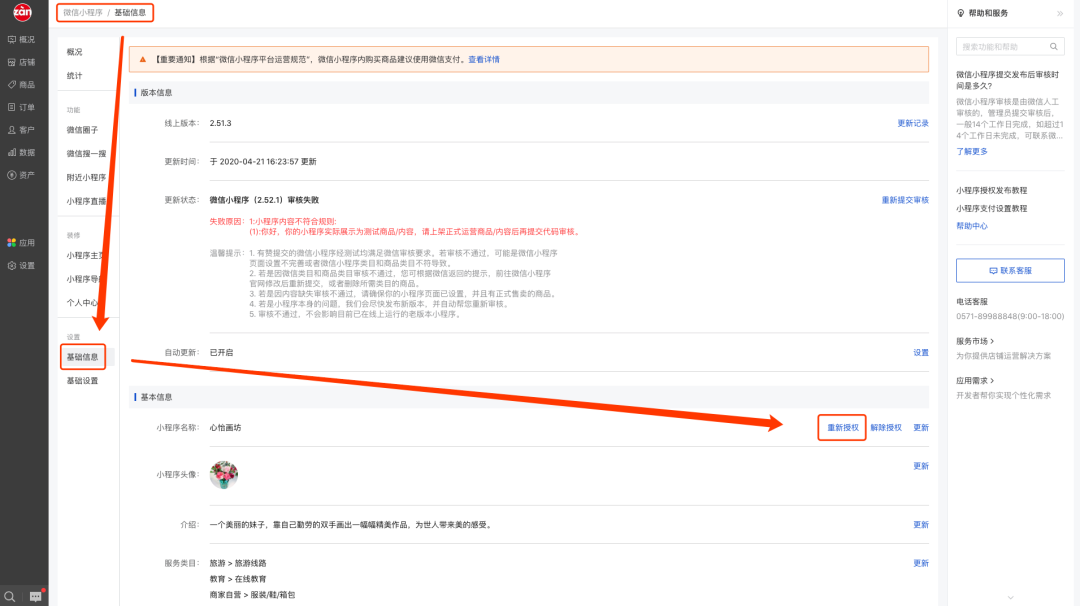Select 基础信息 in the submenu
Image resolution: width=1080 pixels, height=606 pixels.
[83, 357]
